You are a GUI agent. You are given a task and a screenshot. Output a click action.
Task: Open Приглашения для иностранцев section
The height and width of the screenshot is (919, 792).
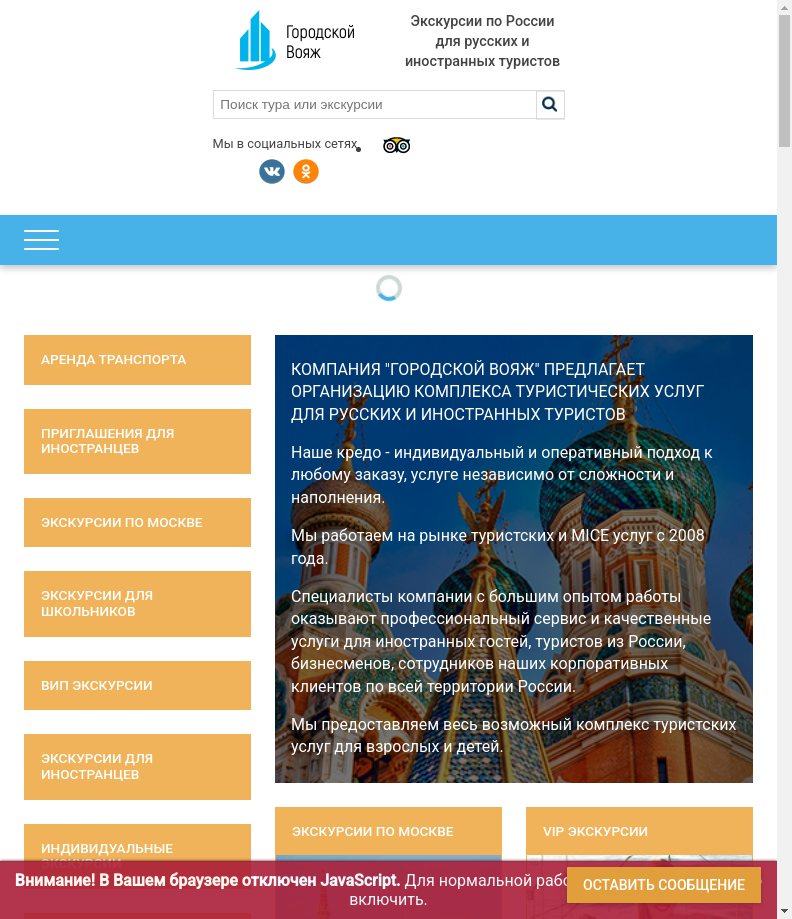[x=137, y=441]
